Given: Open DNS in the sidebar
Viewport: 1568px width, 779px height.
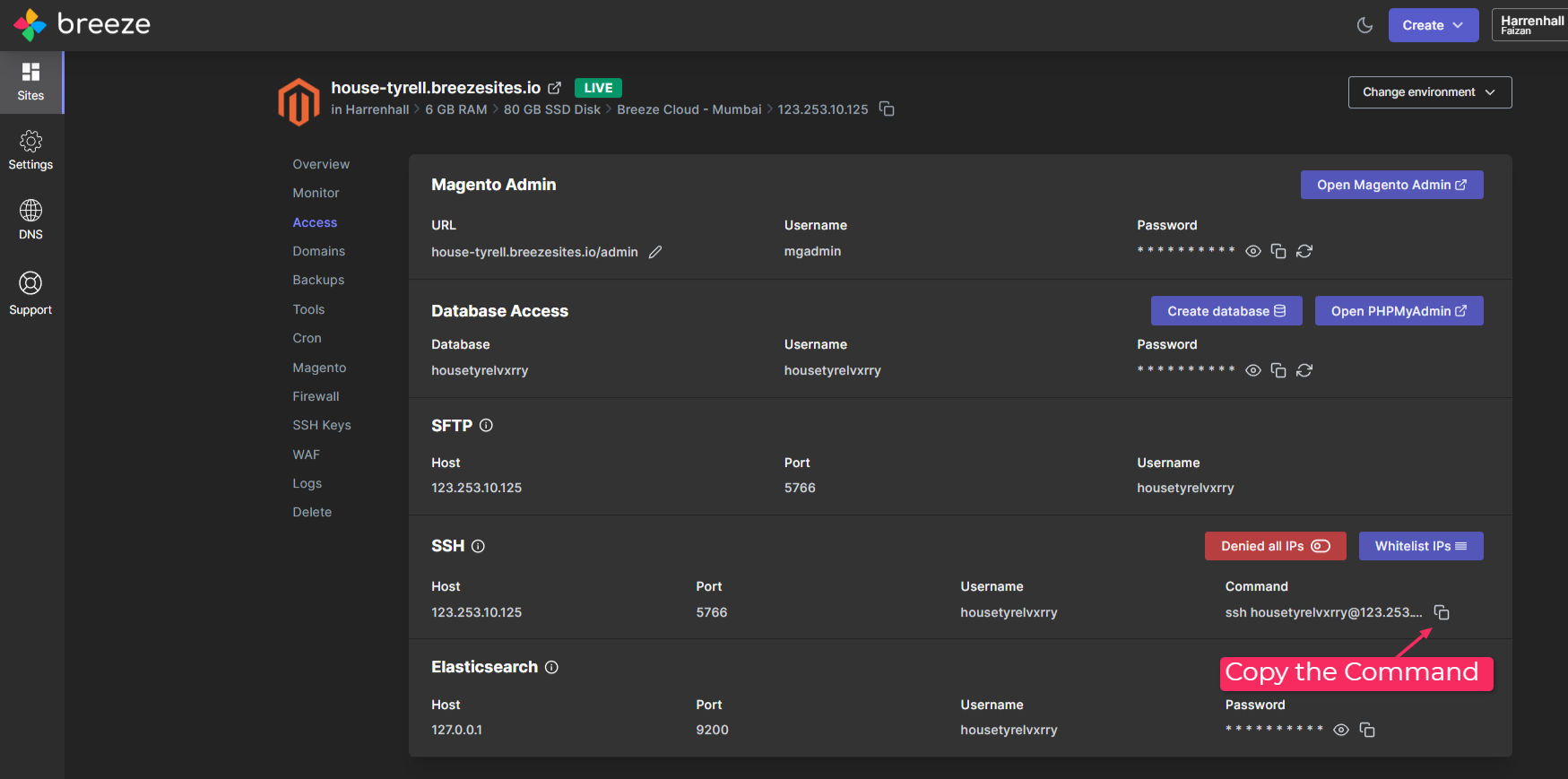Looking at the screenshot, I should click(x=30, y=220).
